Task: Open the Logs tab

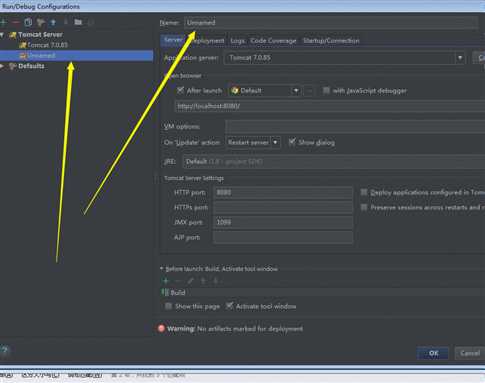Action: click(237, 41)
